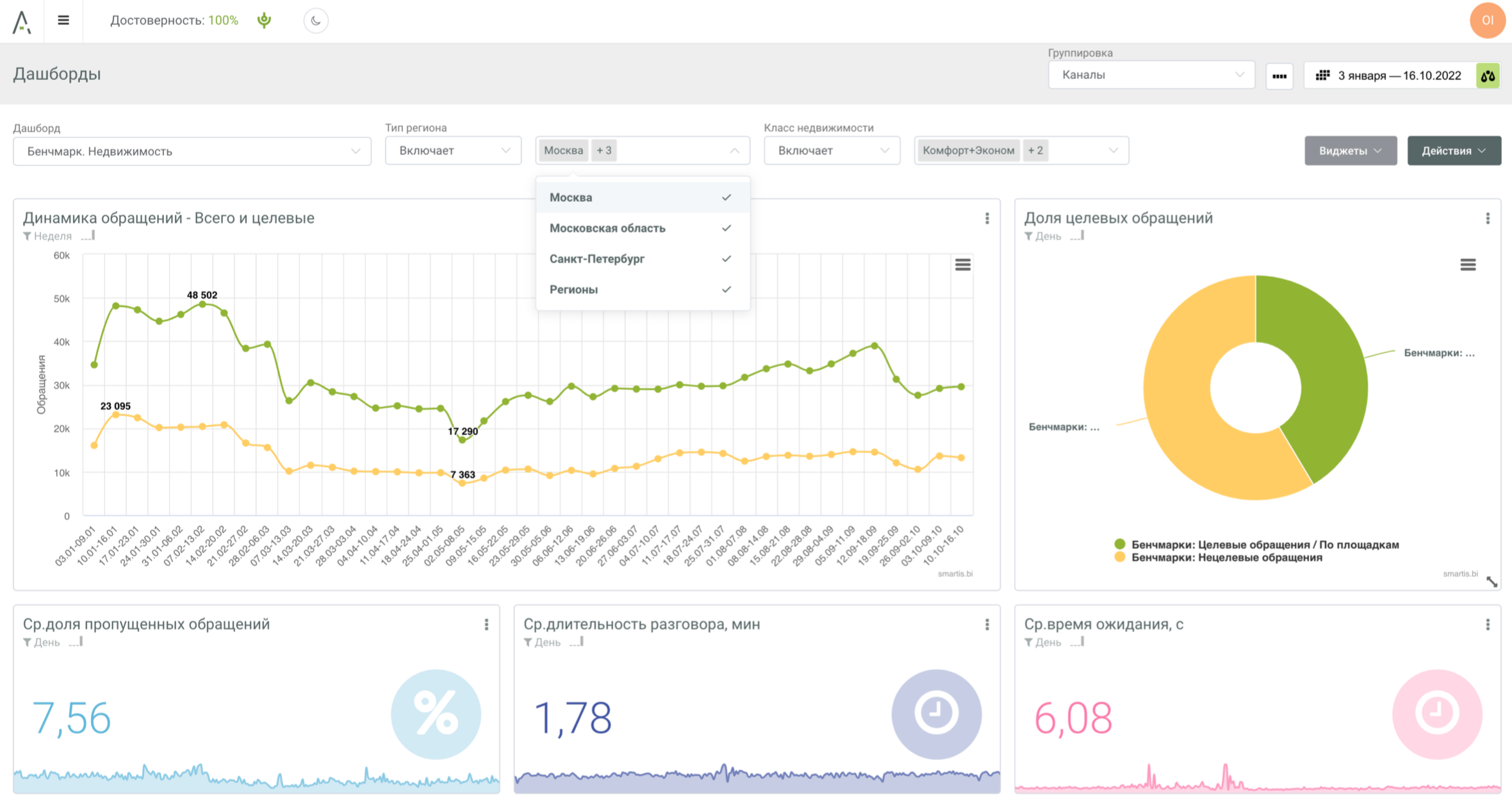Screen dimensions: 1512x805
Task: Open the hamburger sidebar menu
Action: pos(63,20)
